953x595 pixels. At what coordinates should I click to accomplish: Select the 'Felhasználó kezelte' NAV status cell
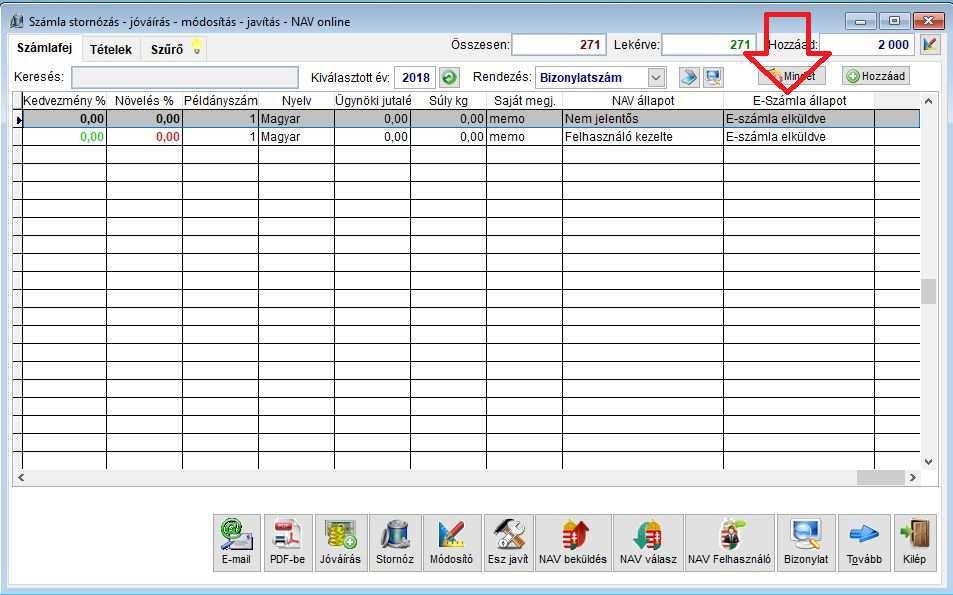tap(643, 137)
